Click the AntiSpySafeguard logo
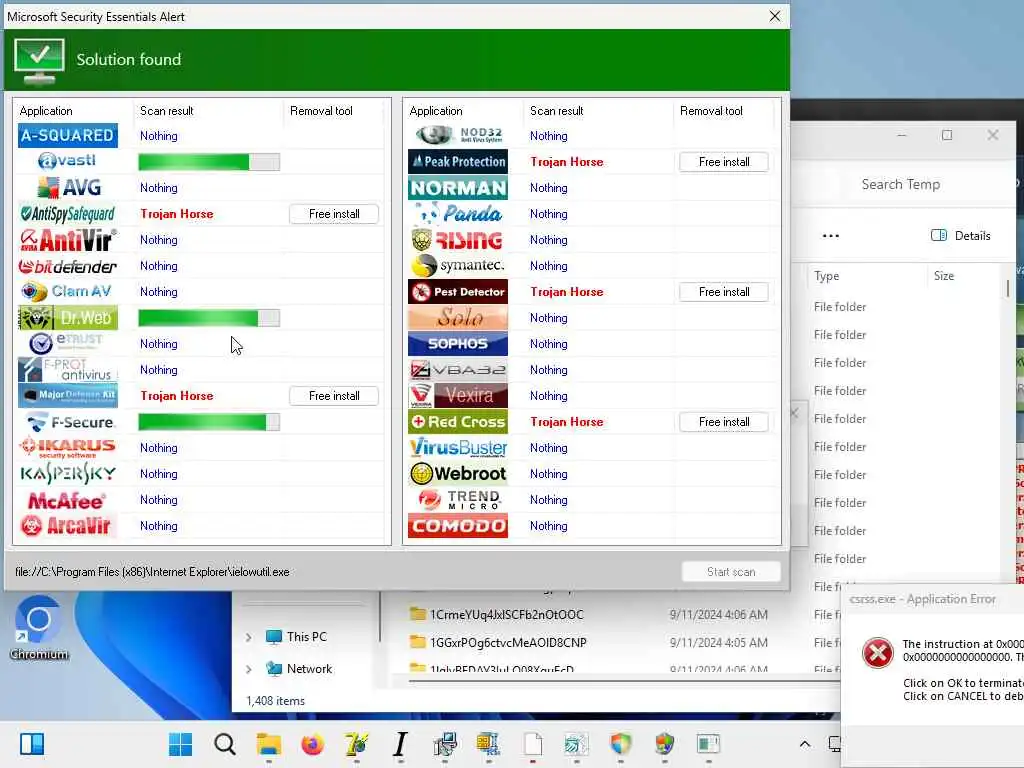Image resolution: width=1024 pixels, height=768 pixels. pyautogui.click(x=68, y=214)
